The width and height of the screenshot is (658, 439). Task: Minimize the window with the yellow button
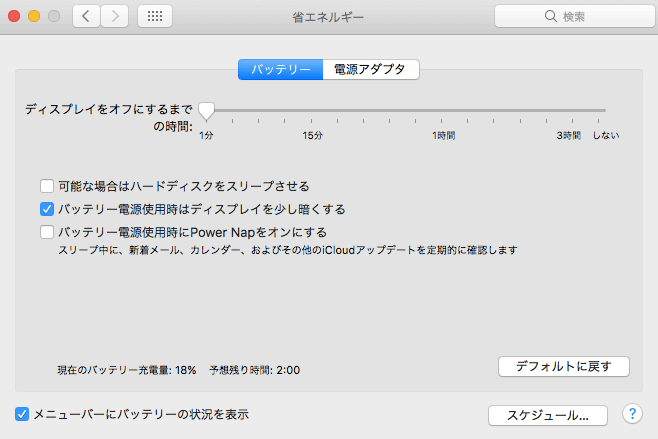pyautogui.click(x=34, y=16)
